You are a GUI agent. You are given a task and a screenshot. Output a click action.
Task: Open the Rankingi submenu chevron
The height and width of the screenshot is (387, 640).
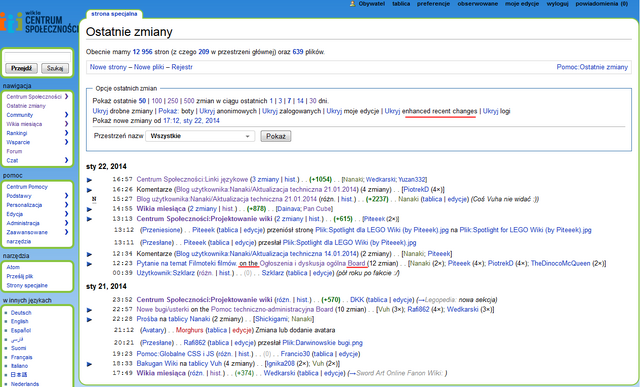(x=67, y=133)
